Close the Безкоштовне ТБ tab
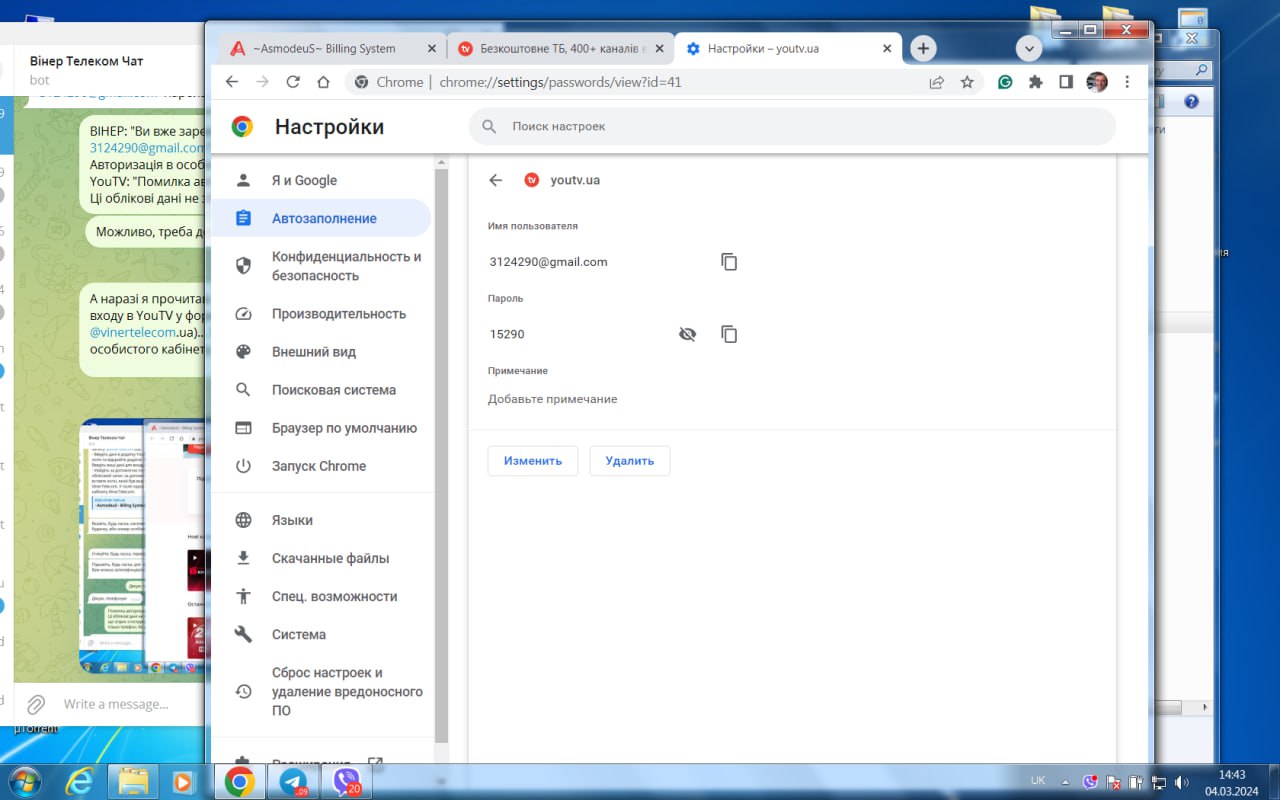This screenshot has width=1280, height=800. click(660, 48)
